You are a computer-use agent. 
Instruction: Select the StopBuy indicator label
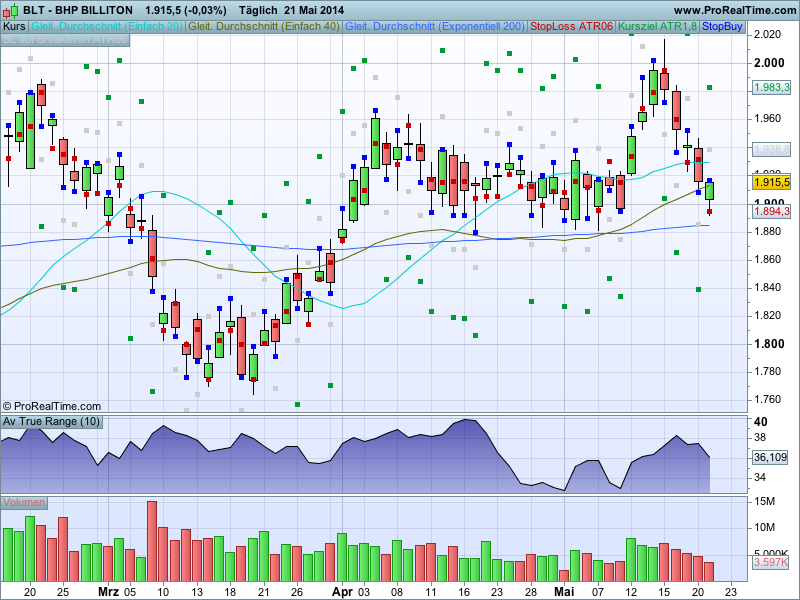(x=722, y=27)
